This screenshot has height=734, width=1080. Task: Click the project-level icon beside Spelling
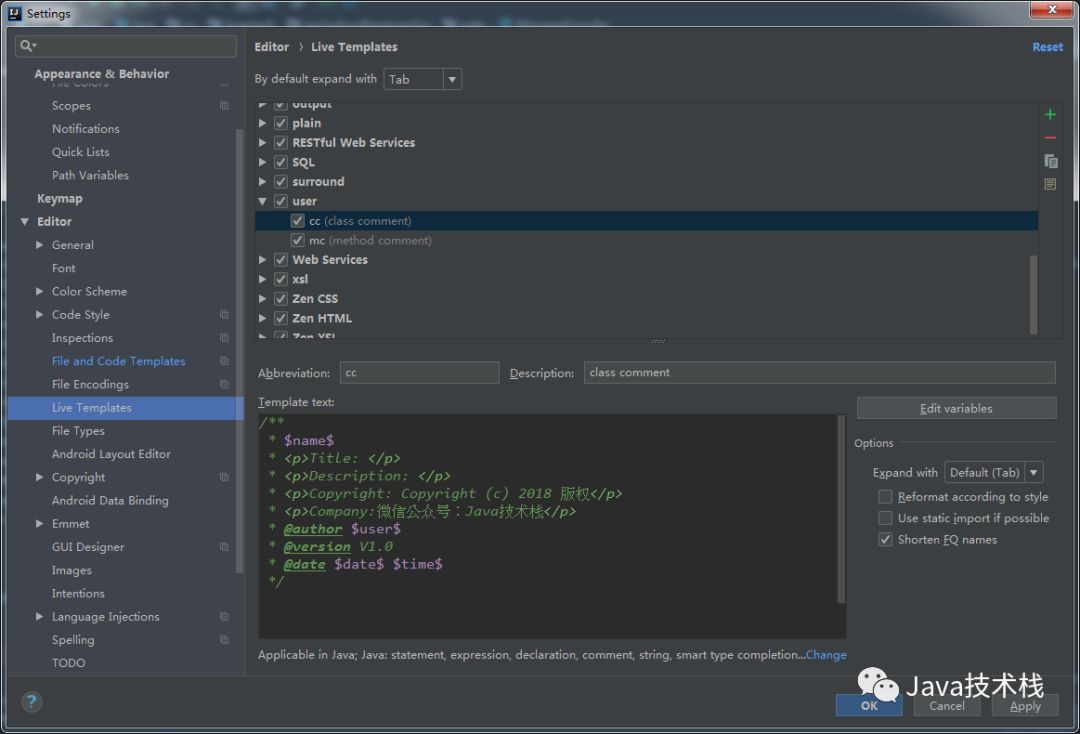pyautogui.click(x=224, y=640)
